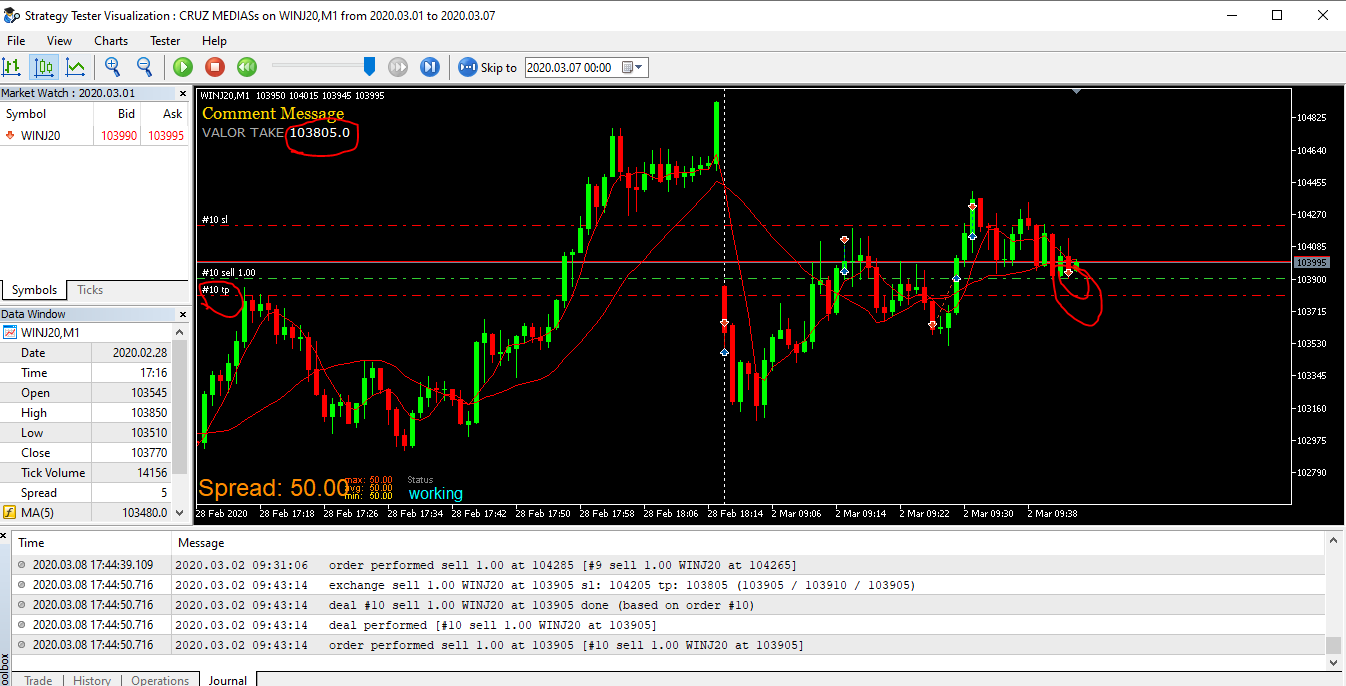The image size is (1346, 686).
Task: Click the chart shift triangle marker
Action: tap(1076, 91)
